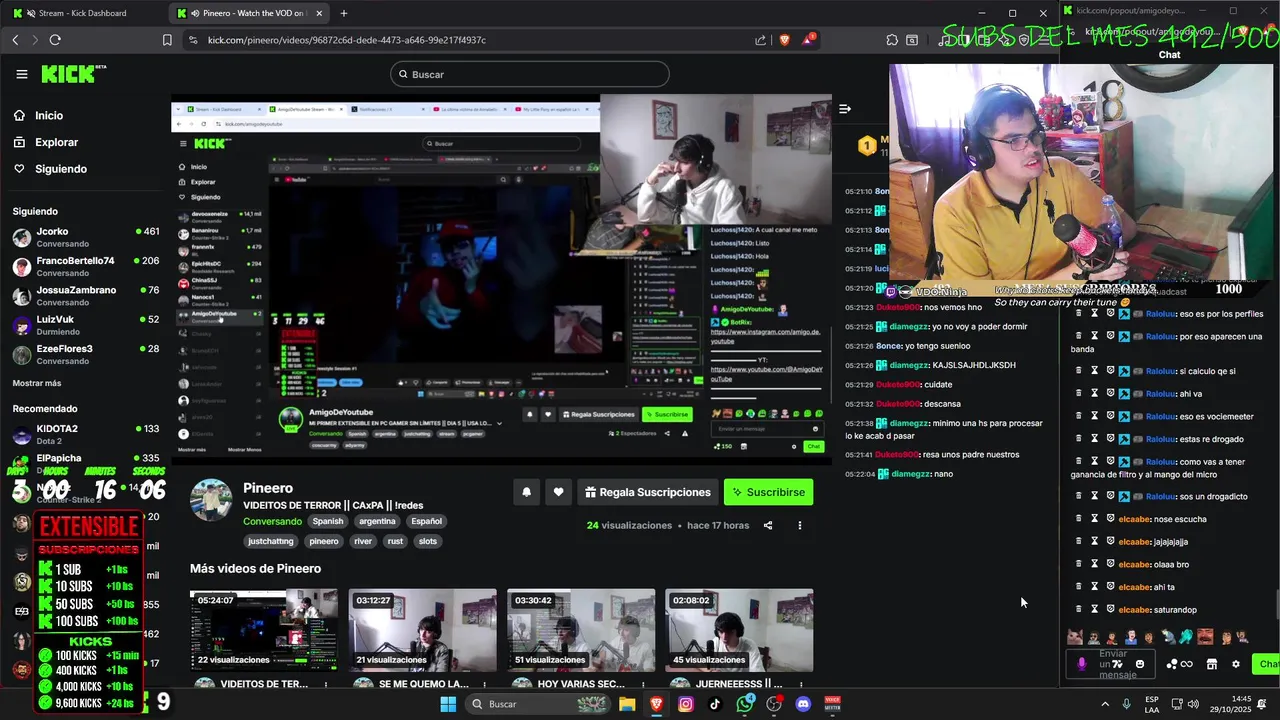This screenshot has width=1280, height=720.
Task: Click the heart follow icon for Pineero
Action: click(x=558, y=492)
